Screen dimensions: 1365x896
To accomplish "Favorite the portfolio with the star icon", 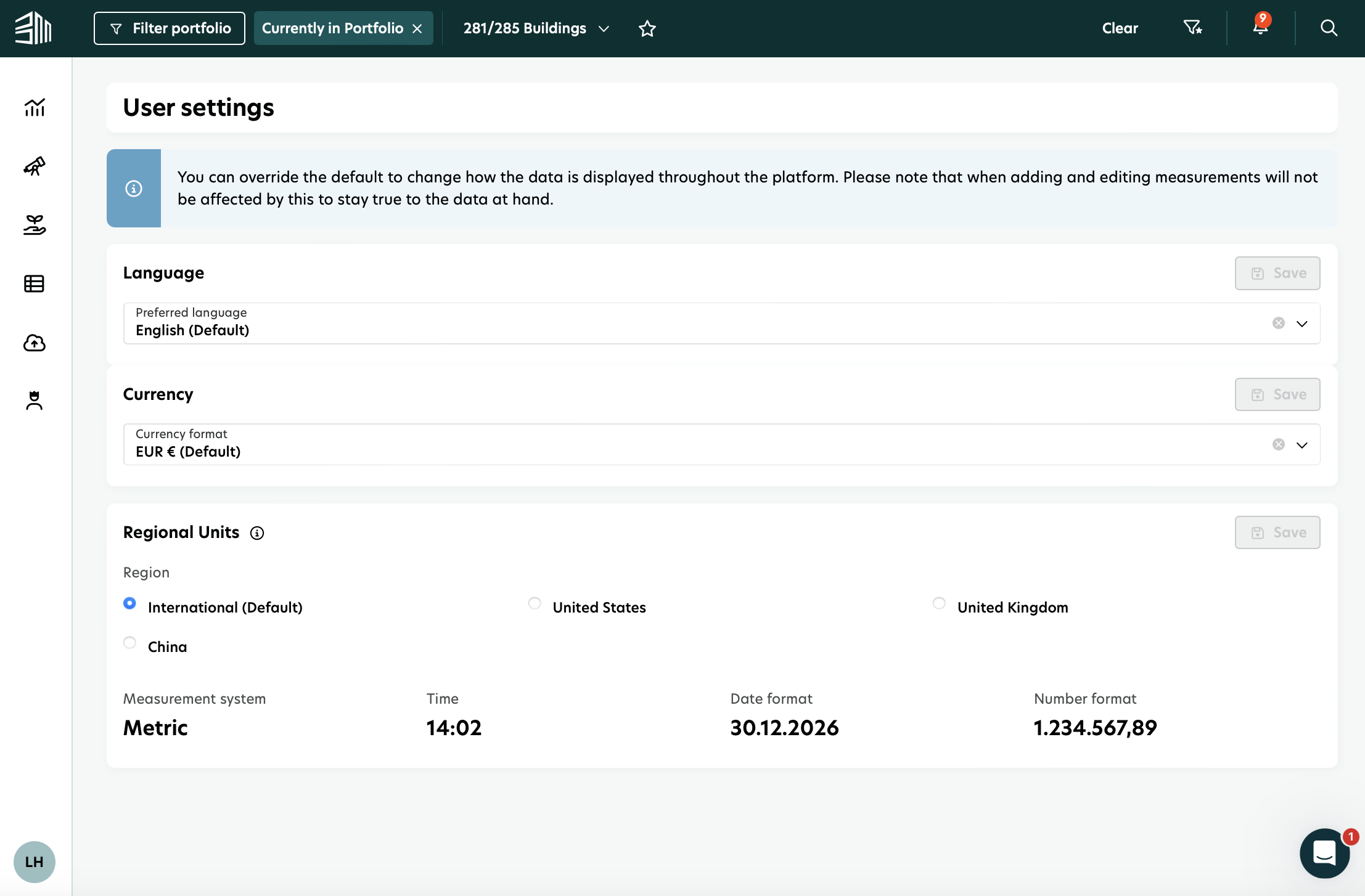I will coord(647,28).
